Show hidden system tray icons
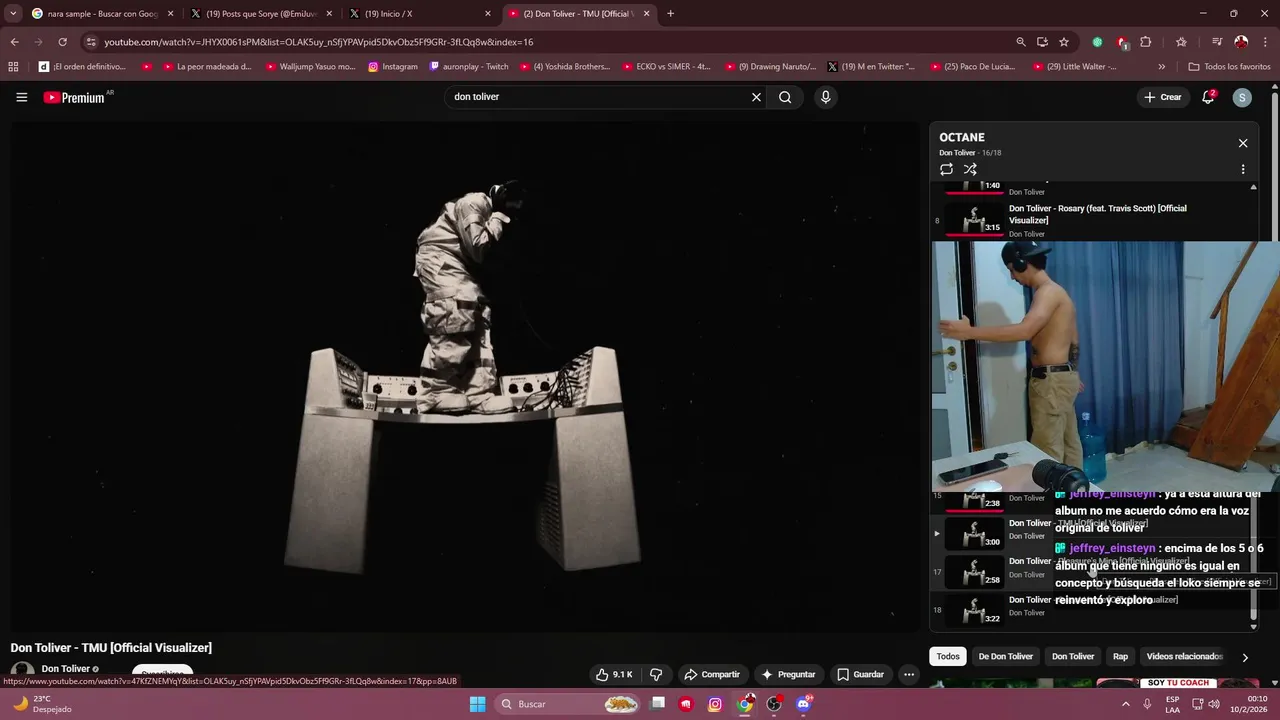The image size is (1280, 720). [x=1125, y=704]
